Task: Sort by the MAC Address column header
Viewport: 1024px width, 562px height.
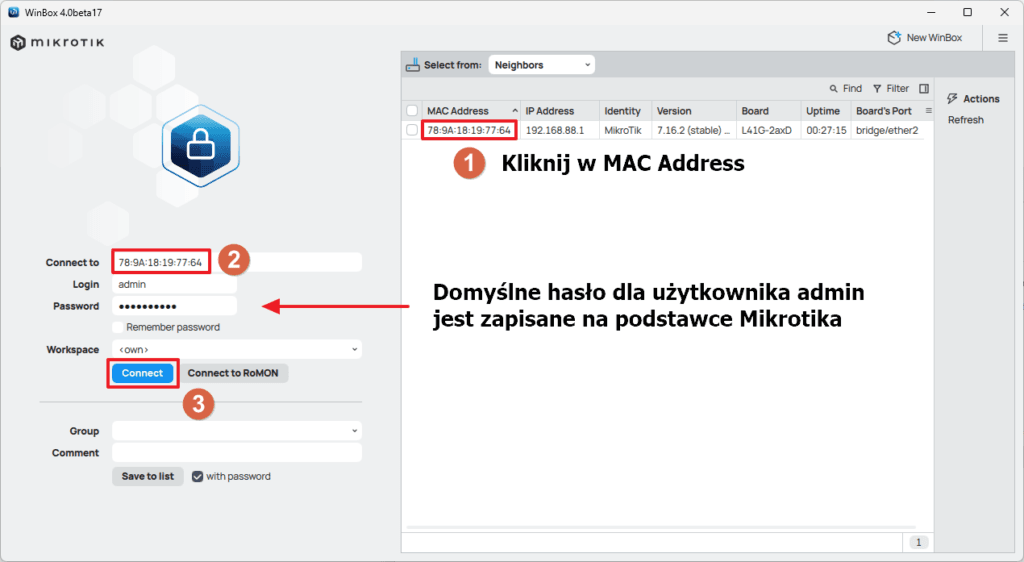Action: [x=465, y=111]
